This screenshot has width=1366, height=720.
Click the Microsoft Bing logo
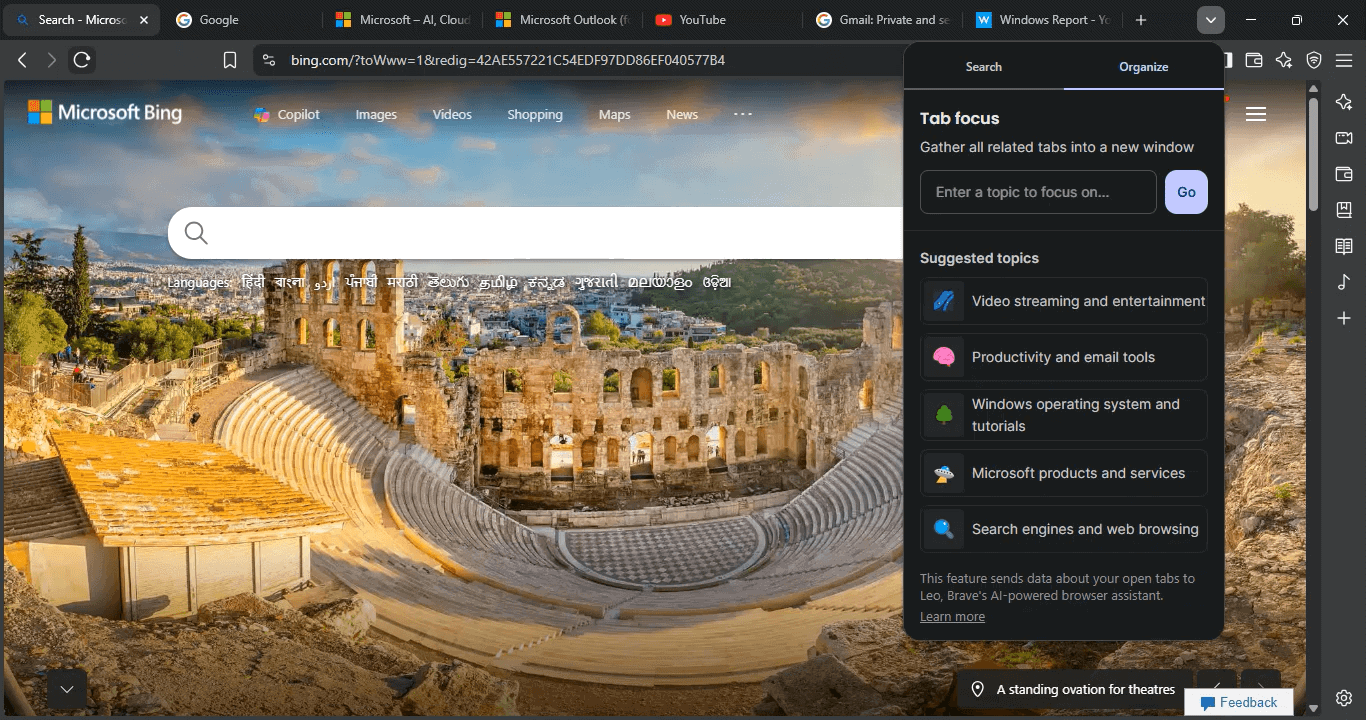point(105,112)
